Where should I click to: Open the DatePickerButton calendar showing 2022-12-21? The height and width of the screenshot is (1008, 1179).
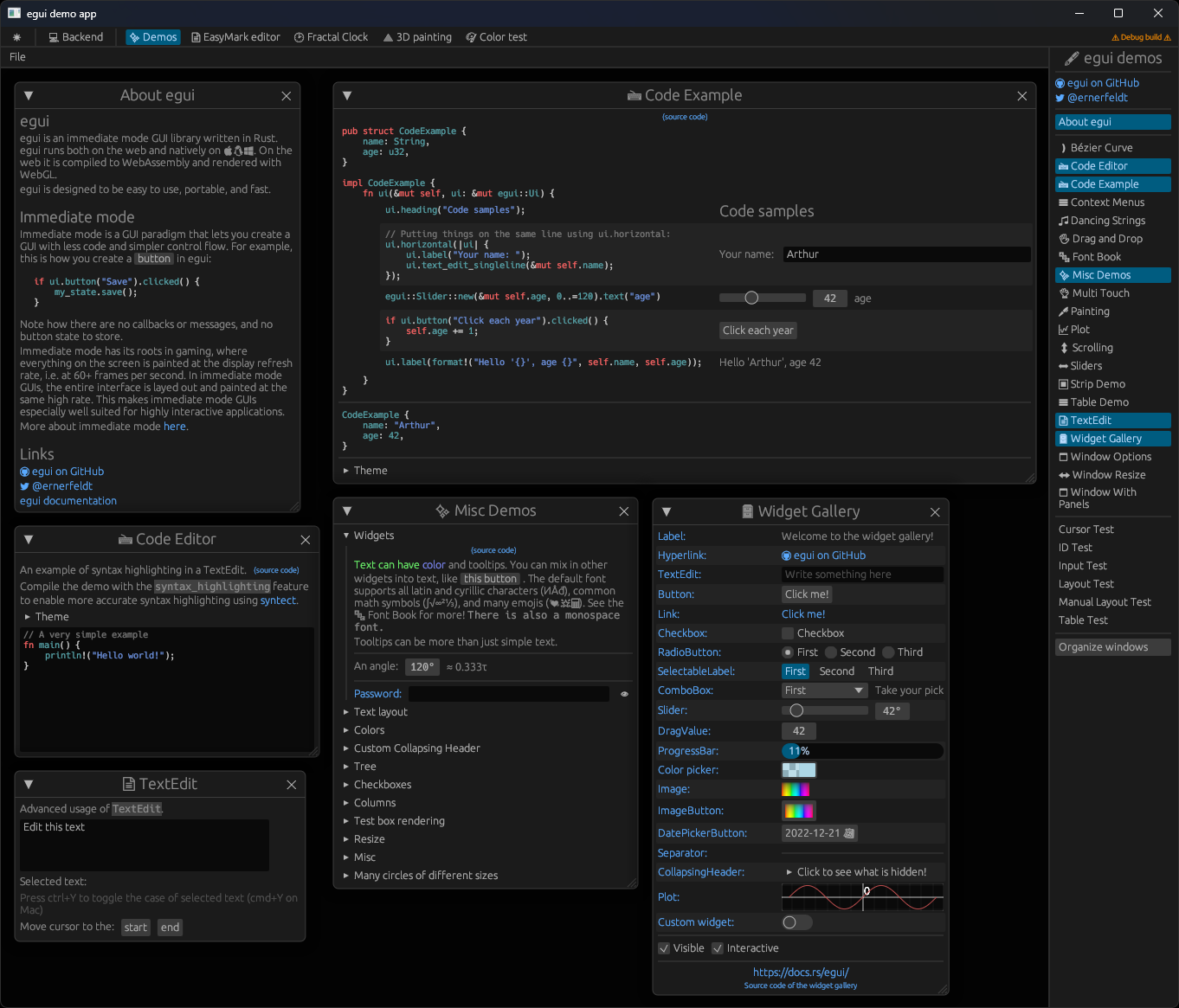819,833
